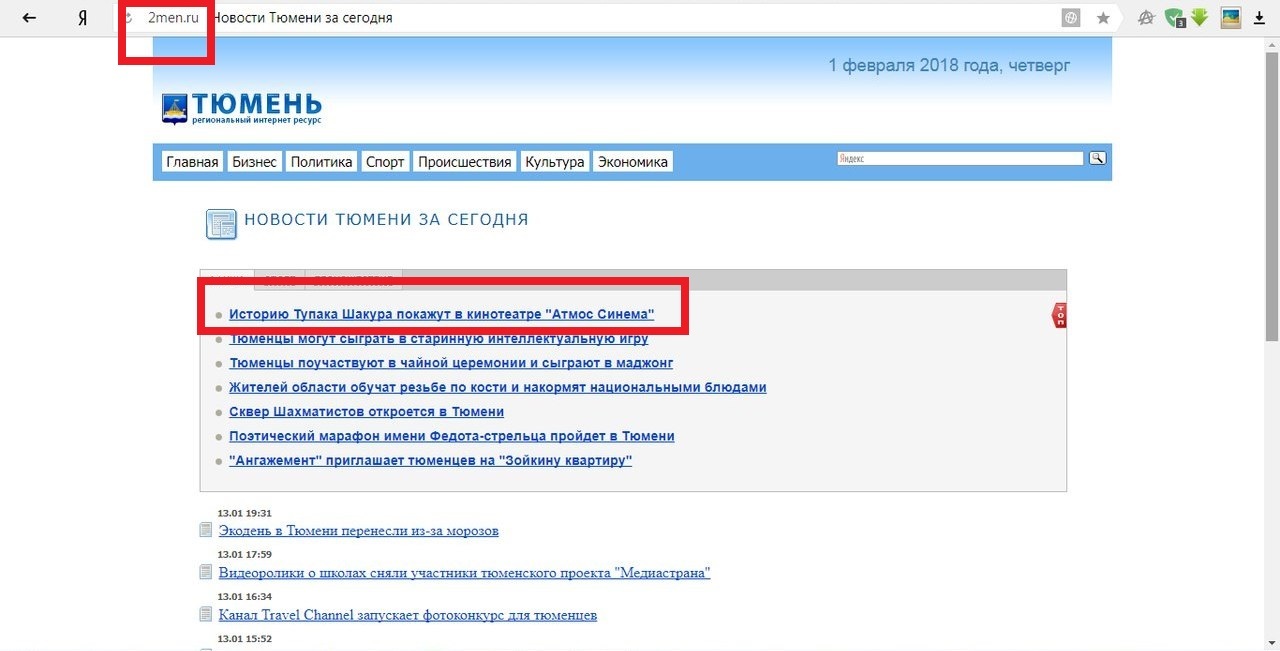Click the Яндекс site search field
The width and height of the screenshot is (1280, 651).
pos(960,158)
